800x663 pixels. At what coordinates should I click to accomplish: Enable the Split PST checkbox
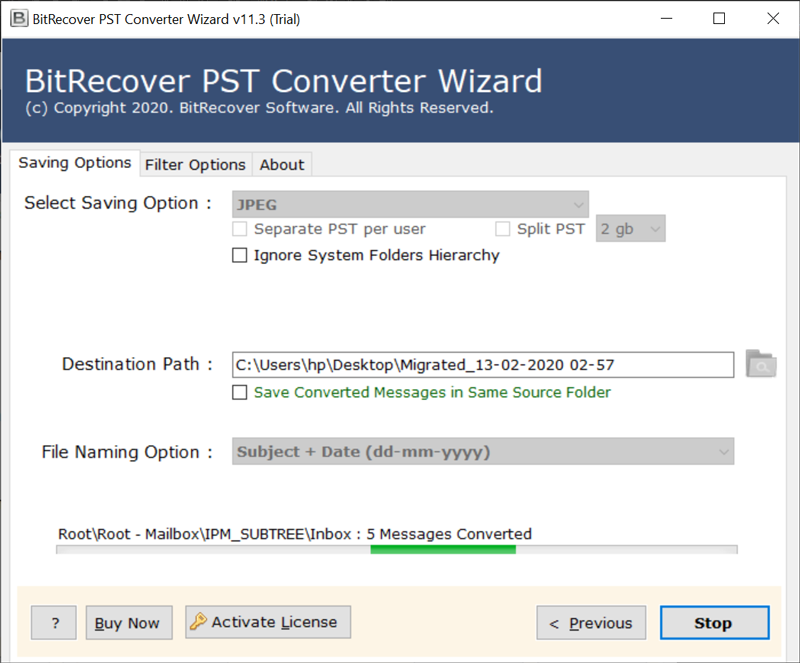tap(502, 229)
